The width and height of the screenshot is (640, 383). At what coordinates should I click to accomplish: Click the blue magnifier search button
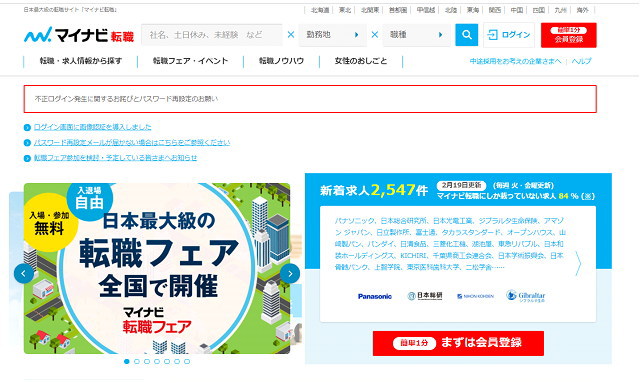(467, 35)
